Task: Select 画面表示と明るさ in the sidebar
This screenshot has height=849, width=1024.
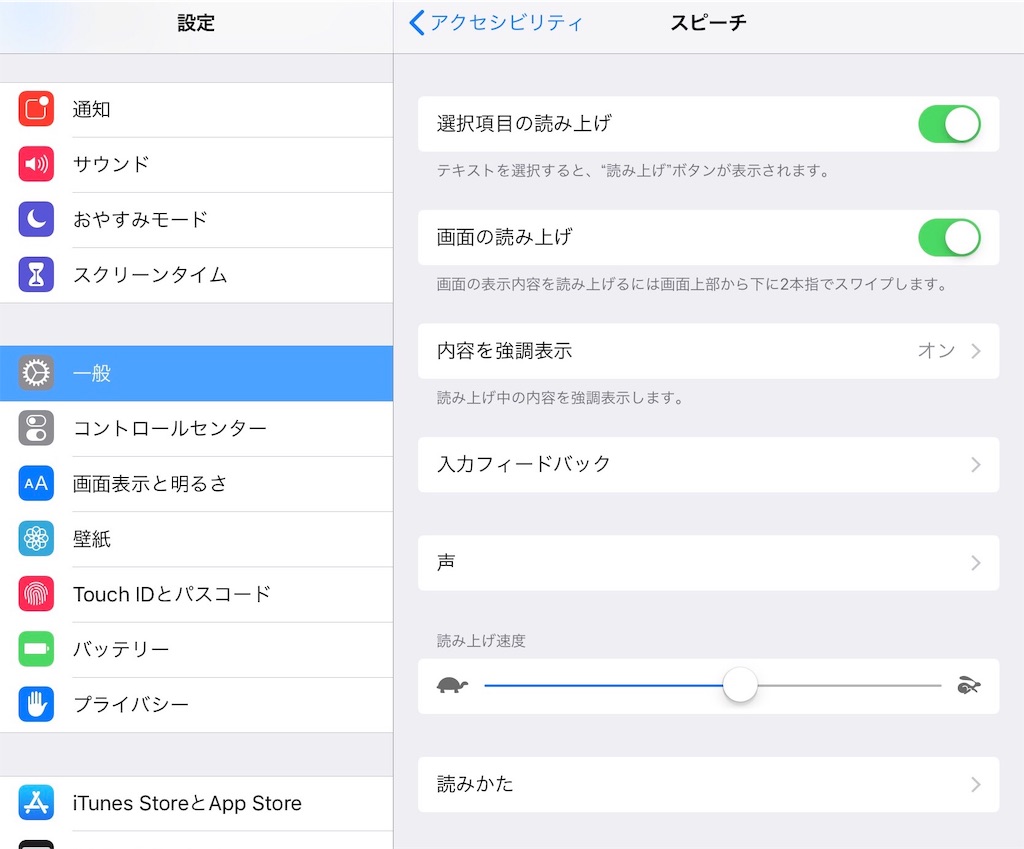Action: [x=196, y=484]
